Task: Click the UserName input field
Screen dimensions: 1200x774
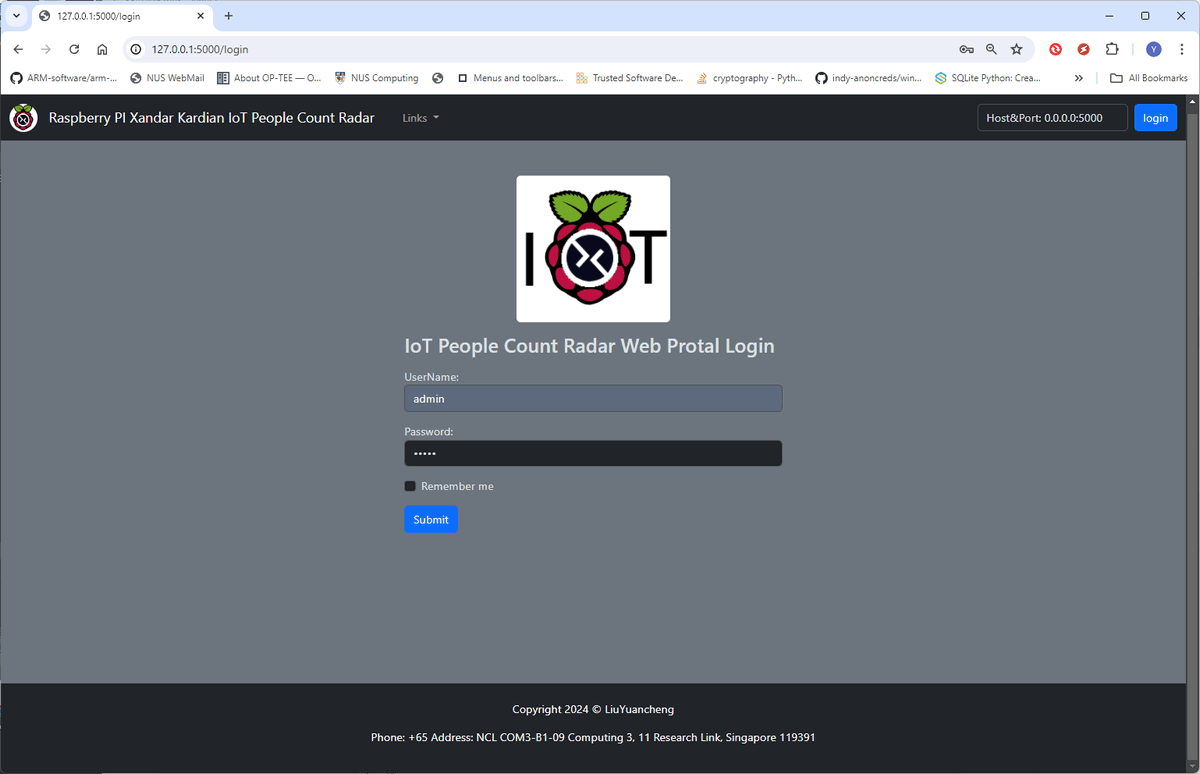Action: click(593, 398)
